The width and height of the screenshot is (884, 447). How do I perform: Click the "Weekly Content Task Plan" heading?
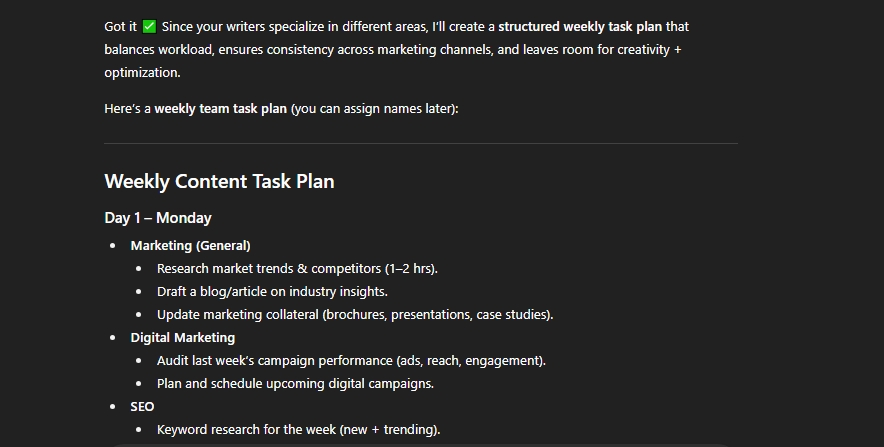coord(219,181)
